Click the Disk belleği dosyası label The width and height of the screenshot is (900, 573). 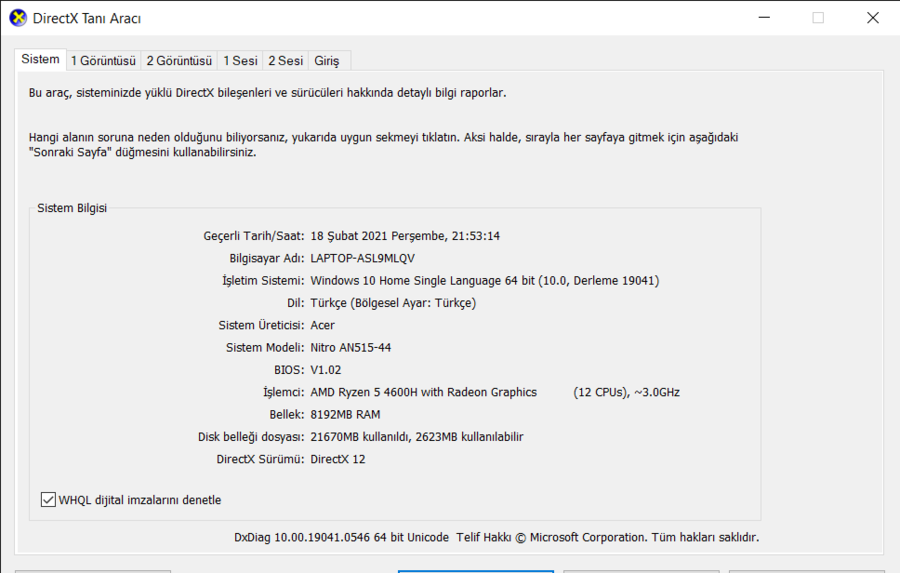pos(251,437)
